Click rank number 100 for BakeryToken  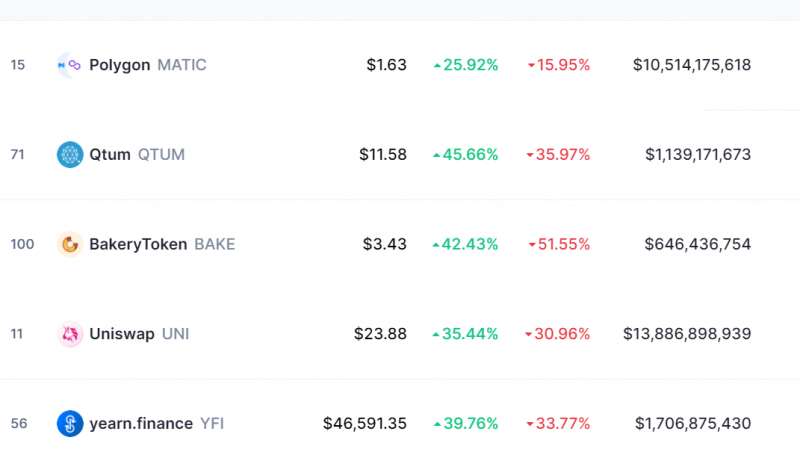pyautogui.click(x=22, y=244)
